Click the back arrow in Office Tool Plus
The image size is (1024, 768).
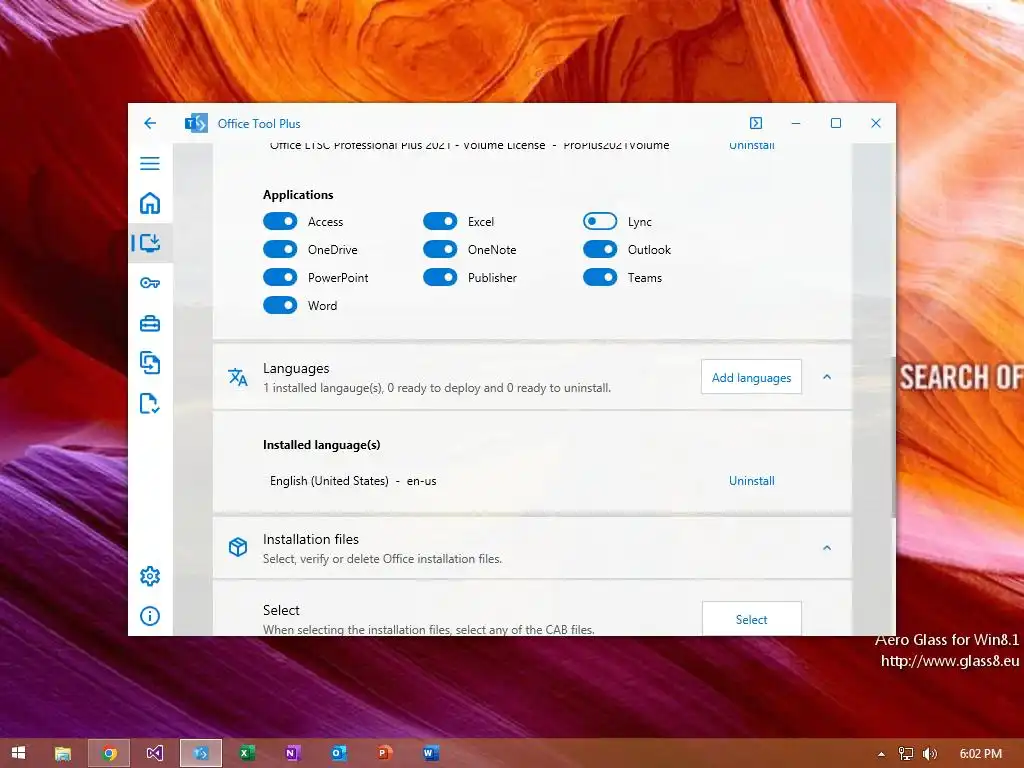click(x=150, y=123)
